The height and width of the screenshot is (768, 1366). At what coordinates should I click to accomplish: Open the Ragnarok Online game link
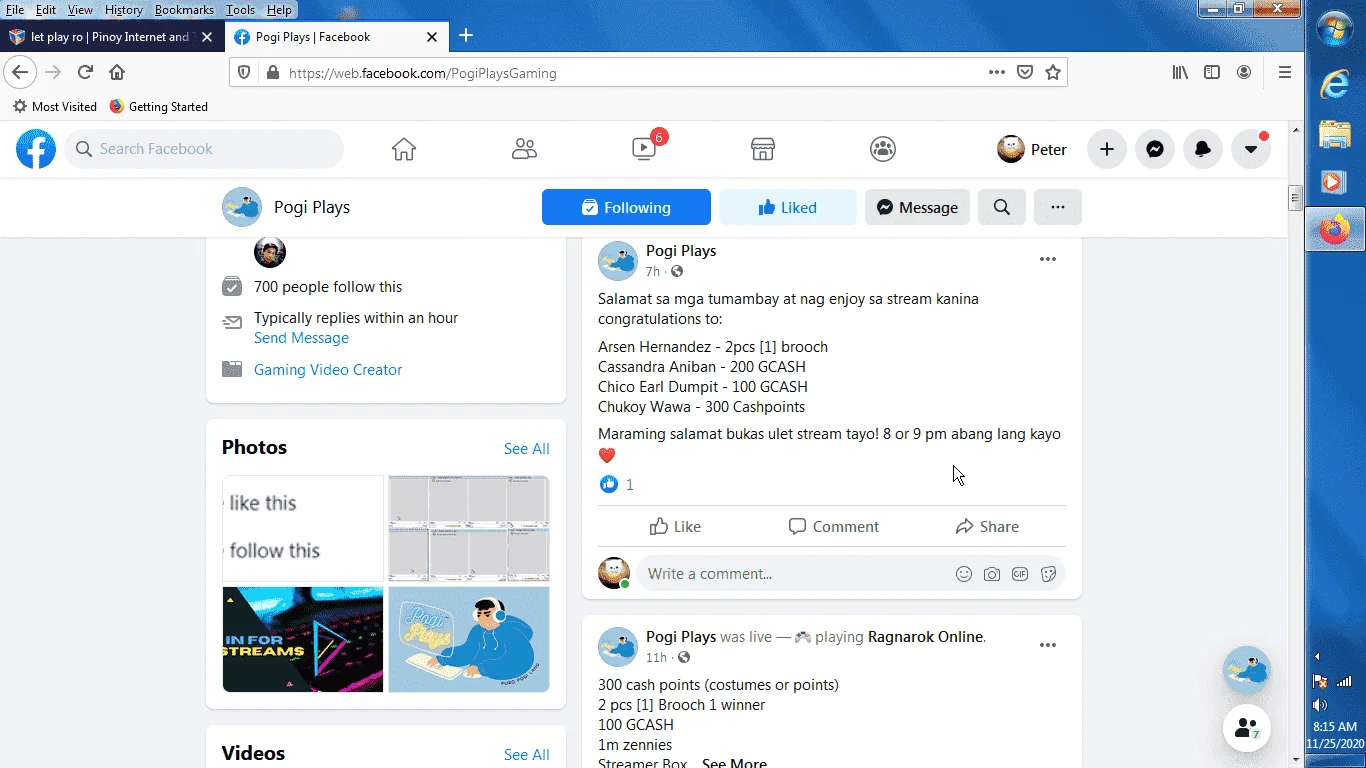pyautogui.click(x=926, y=637)
